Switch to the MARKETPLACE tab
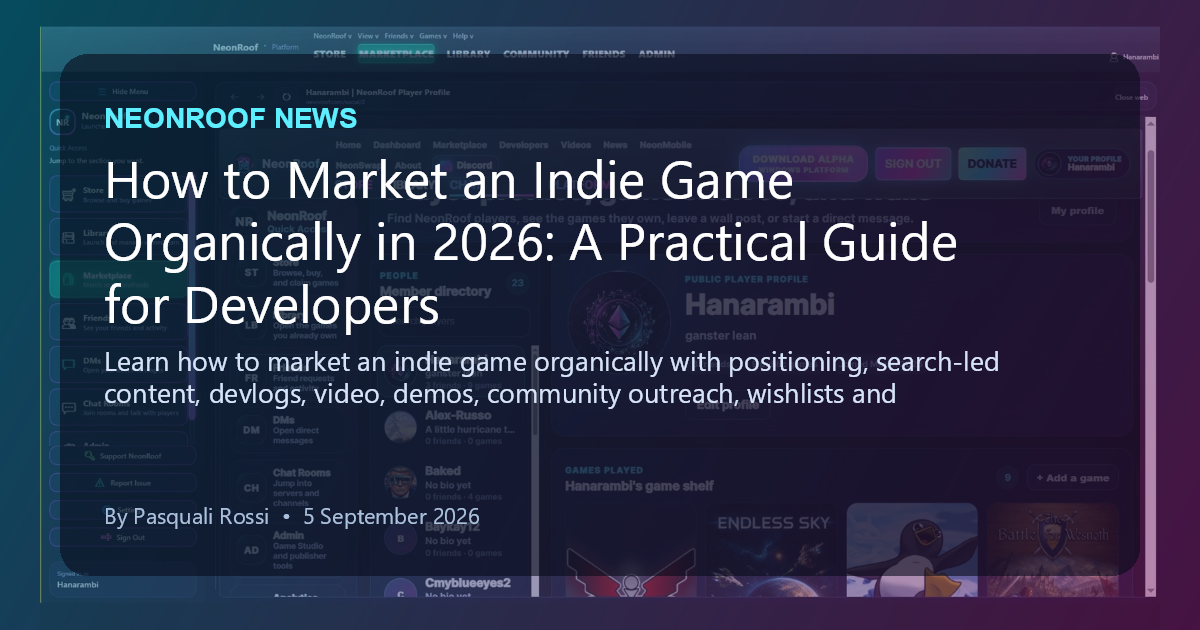The height and width of the screenshot is (630, 1200). click(x=396, y=54)
